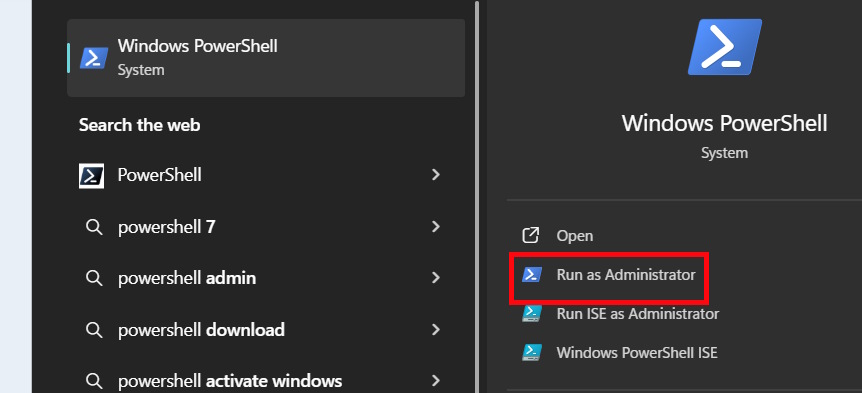Click the PowerShell web result icon
862x393 pixels.
point(91,175)
